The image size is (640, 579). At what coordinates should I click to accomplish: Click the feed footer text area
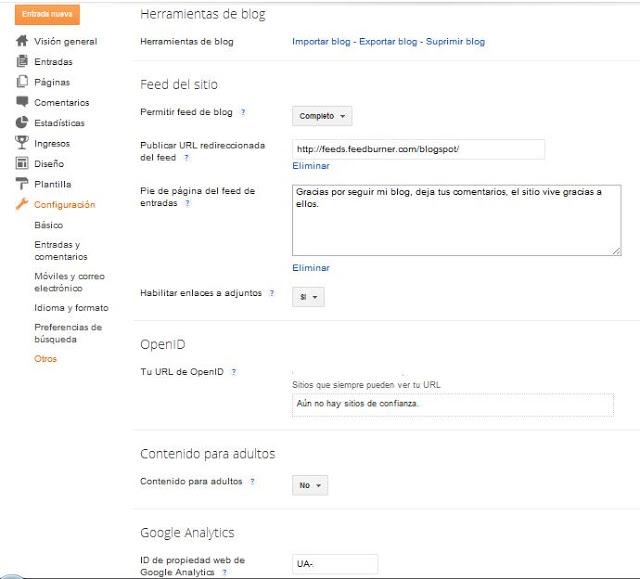click(457, 220)
